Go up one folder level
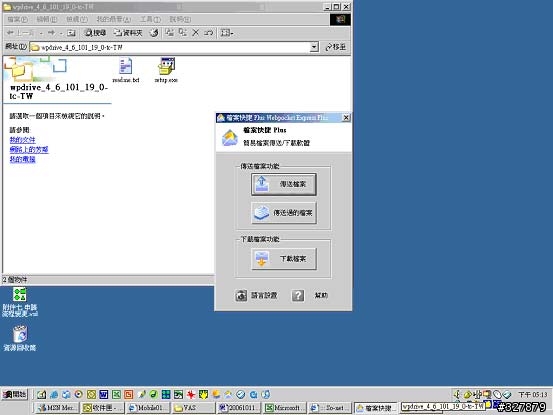553x415 pixels. (x=72, y=33)
